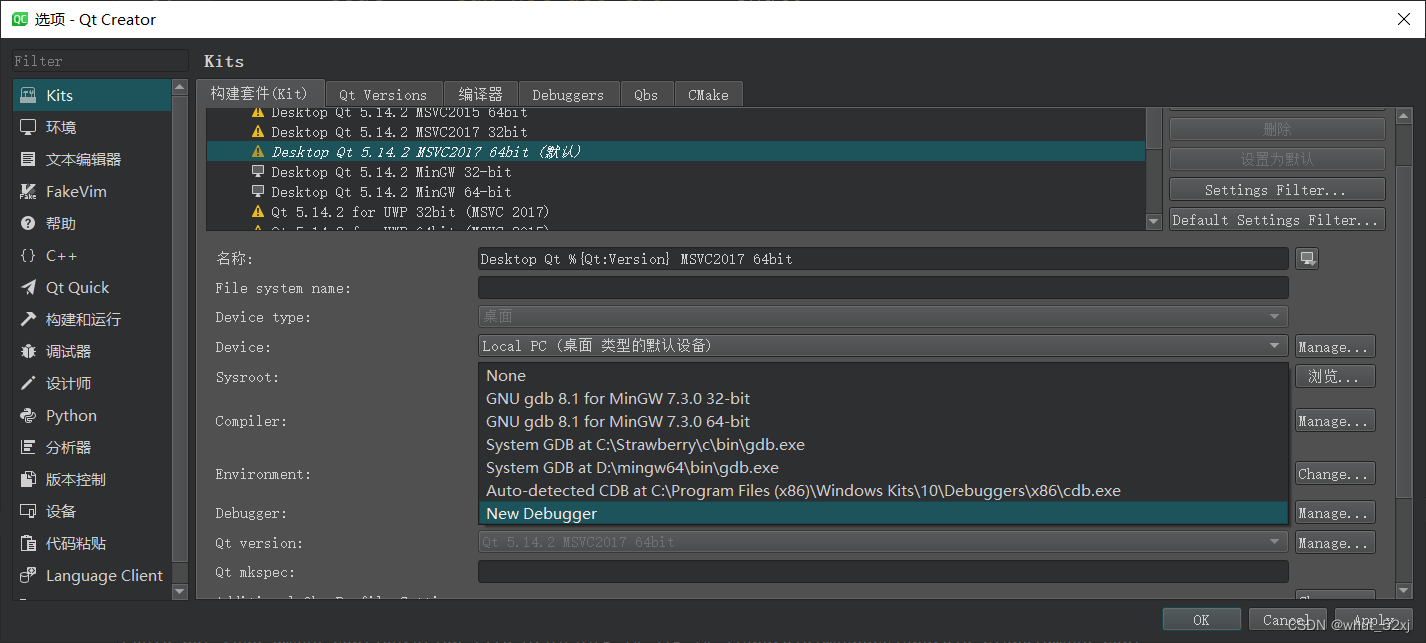Click in the Filter search box
This screenshot has width=1426, height=643.
tap(98, 60)
